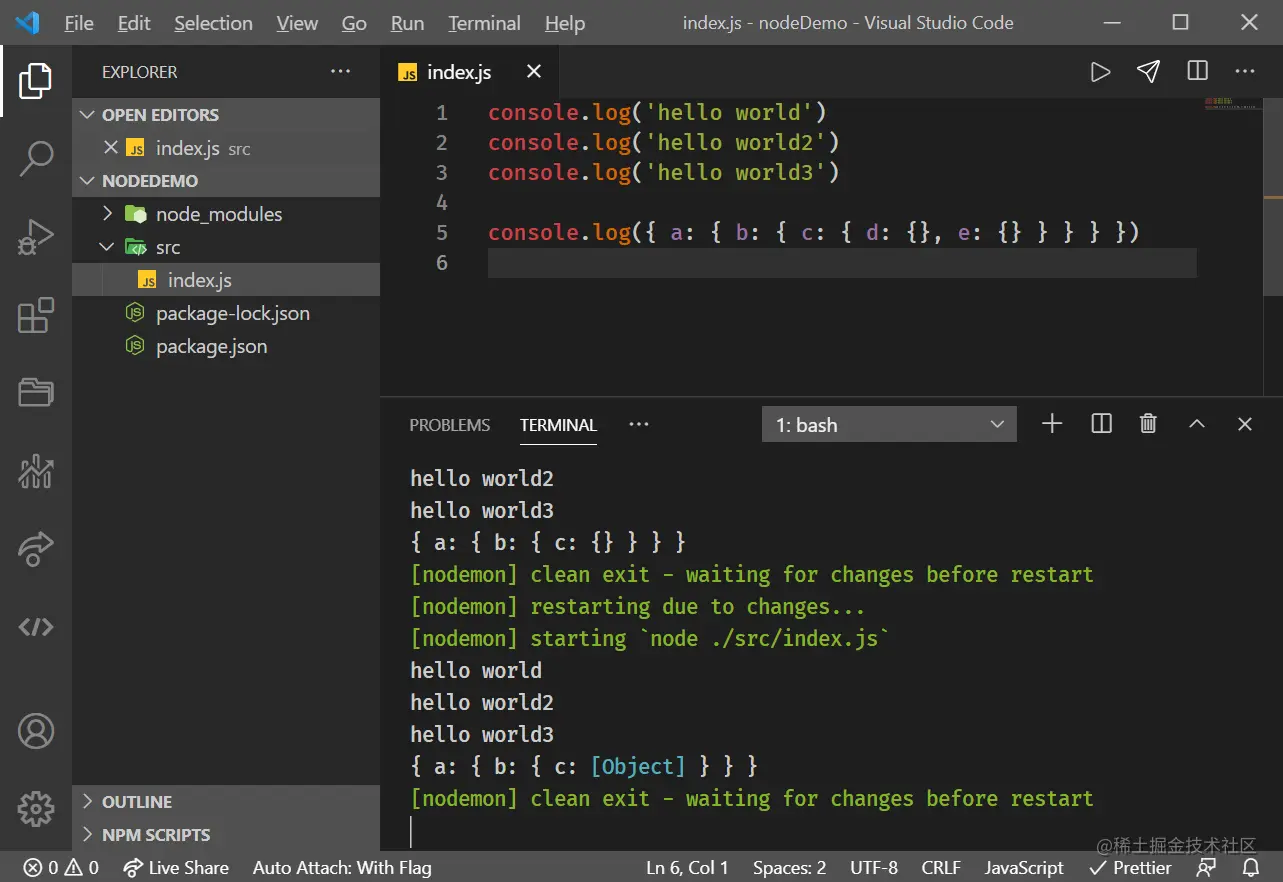
Task: Split the terminal panel
Action: tap(1101, 424)
